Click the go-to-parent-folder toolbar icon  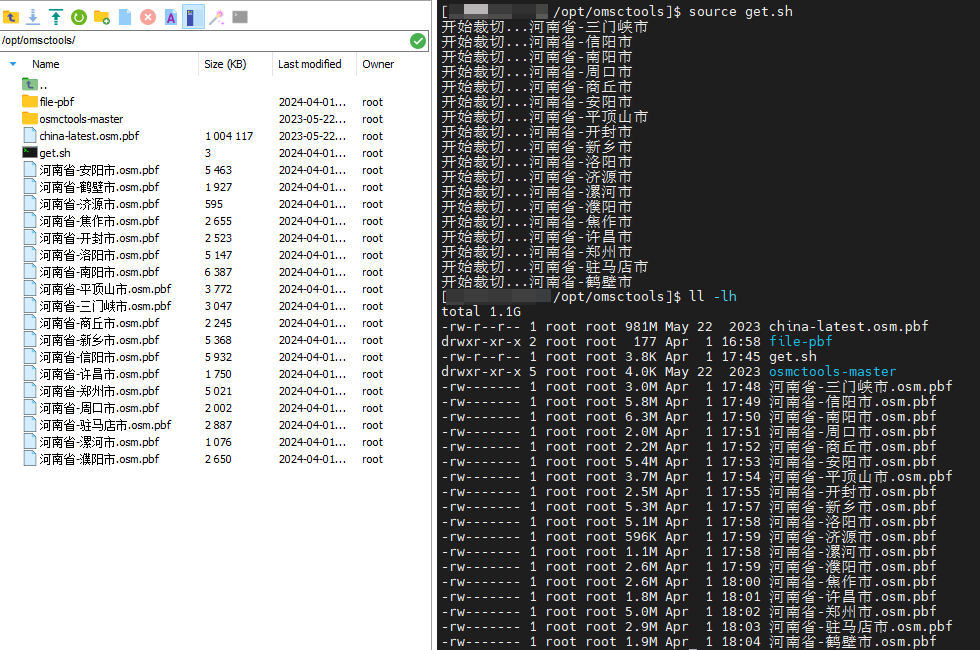(x=11, y=17)
